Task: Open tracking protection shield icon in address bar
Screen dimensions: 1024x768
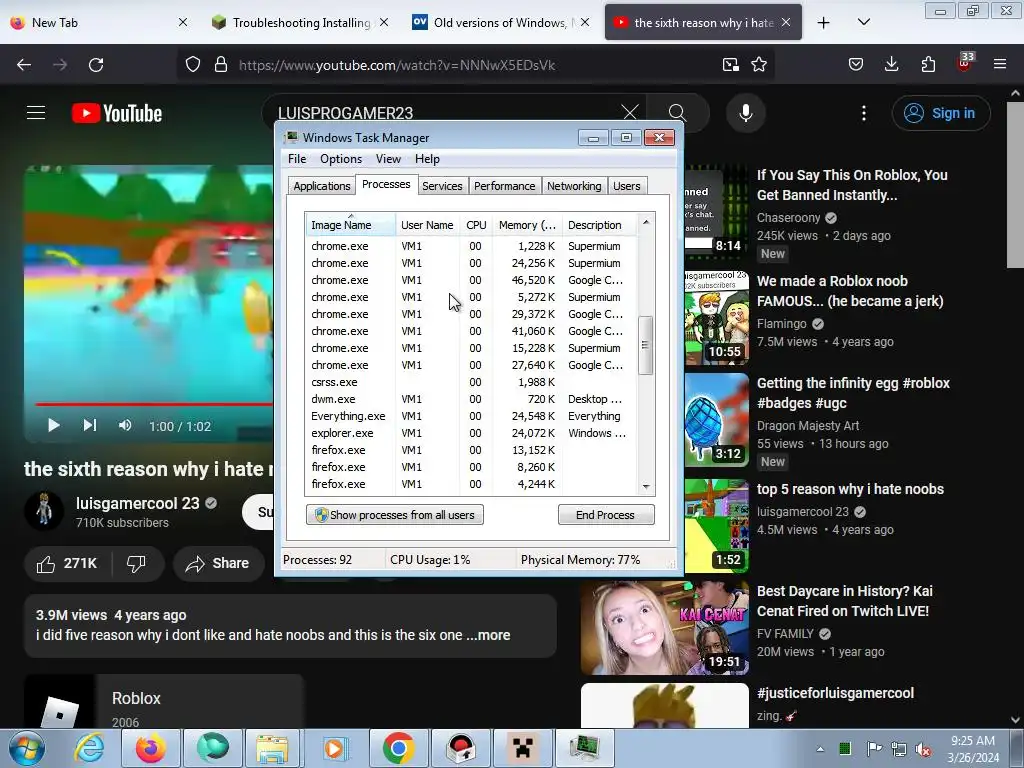Action: coord(193,65)
